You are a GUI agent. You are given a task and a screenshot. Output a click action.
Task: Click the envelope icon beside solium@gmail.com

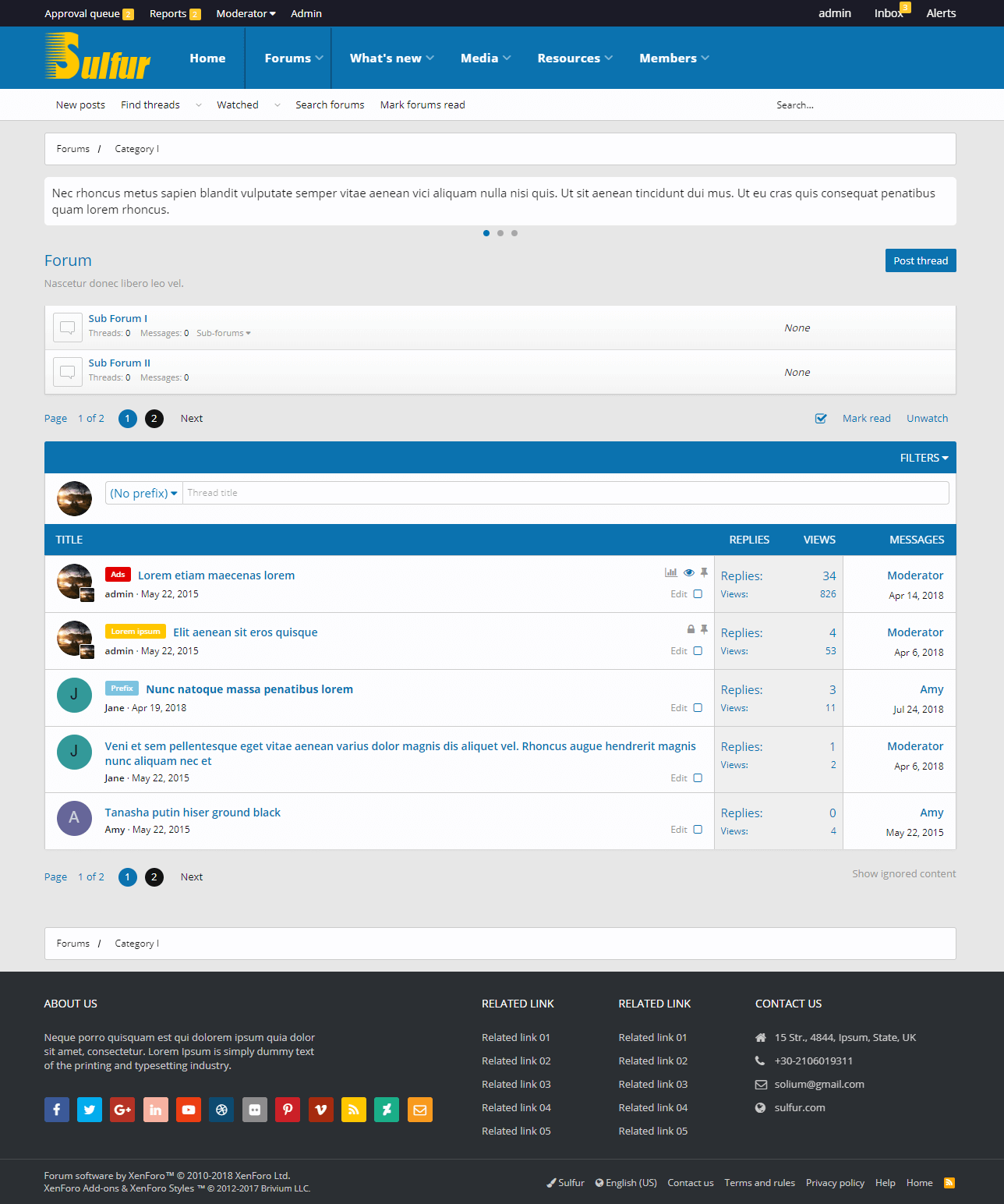pos(761,1085)
